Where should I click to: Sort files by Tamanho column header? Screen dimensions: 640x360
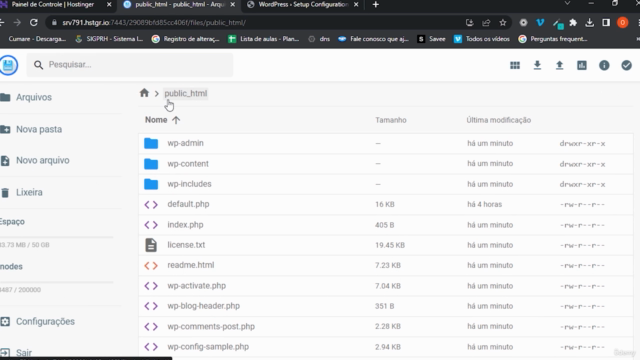click(x=391, y=120)
